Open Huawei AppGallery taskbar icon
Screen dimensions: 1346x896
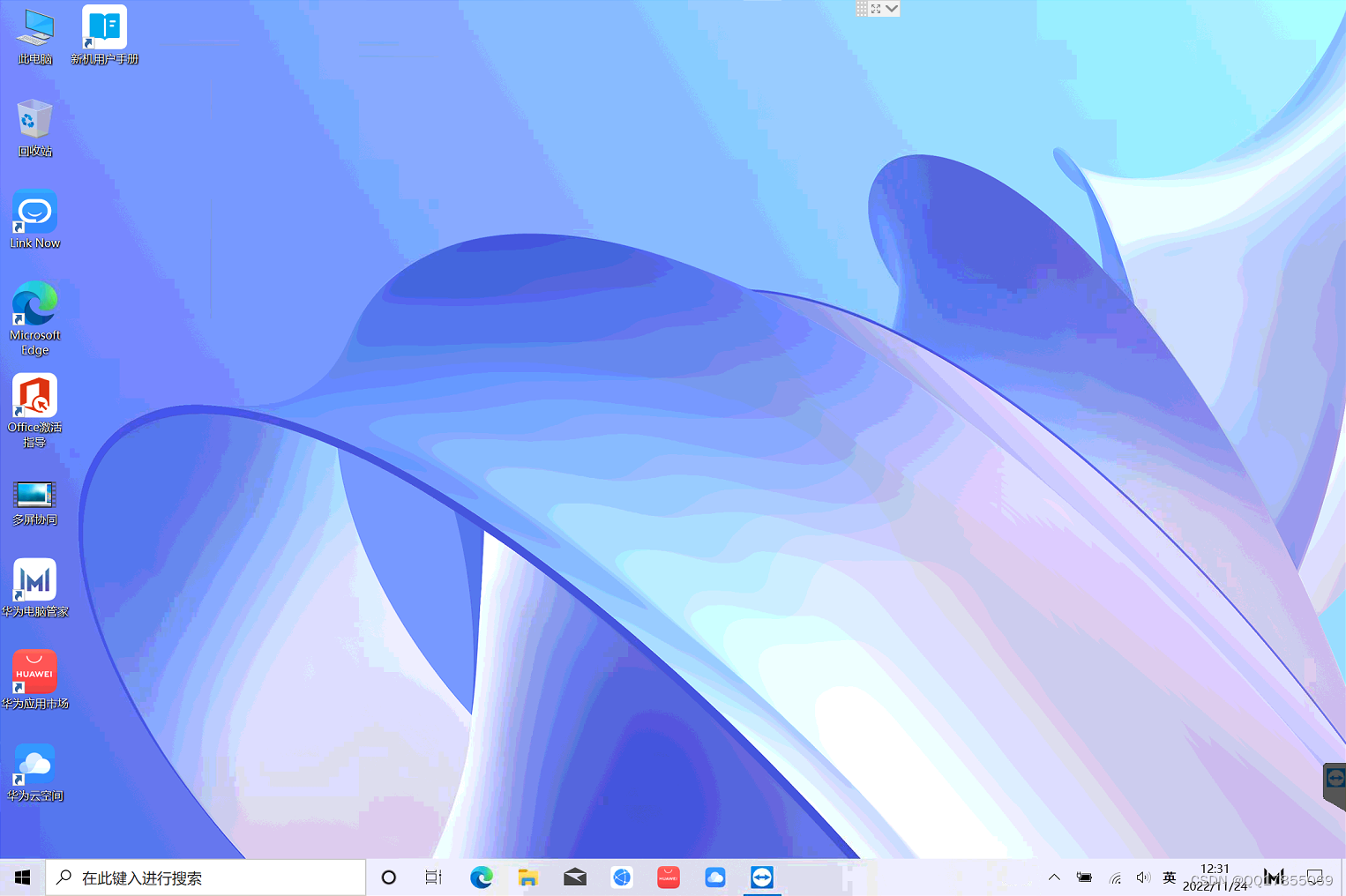point(669,877)
